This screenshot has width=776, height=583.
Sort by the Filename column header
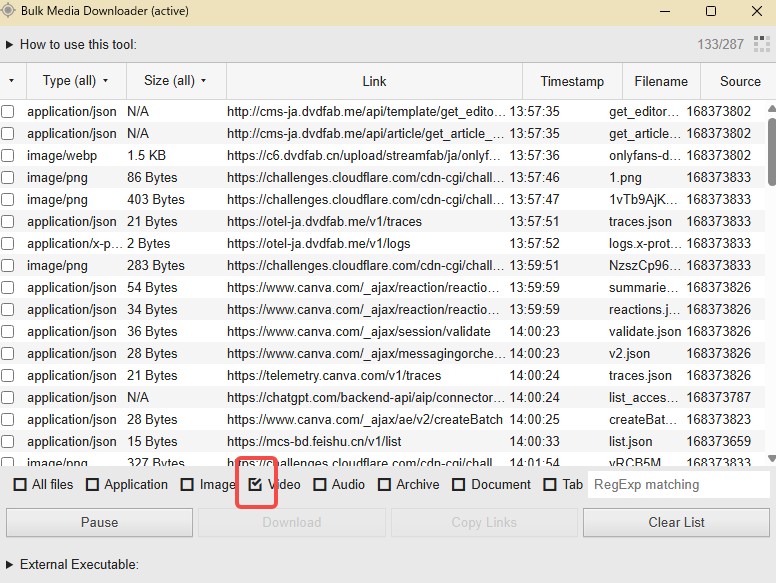661,81
